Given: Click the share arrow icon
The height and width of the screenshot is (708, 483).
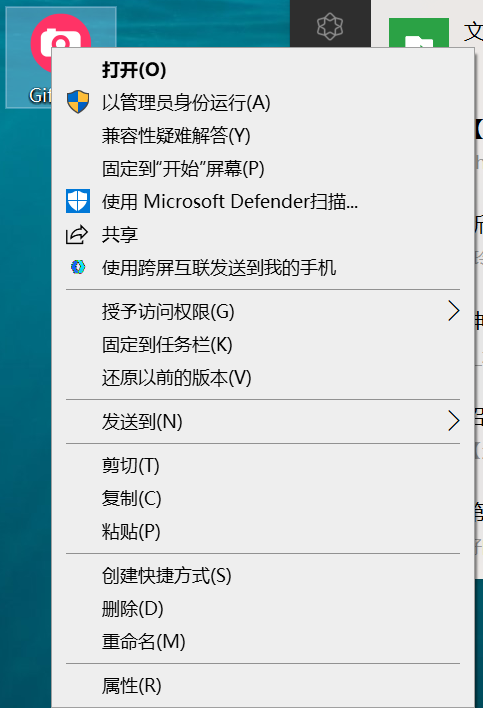Looking at the screenshot, I should [77, 234].
